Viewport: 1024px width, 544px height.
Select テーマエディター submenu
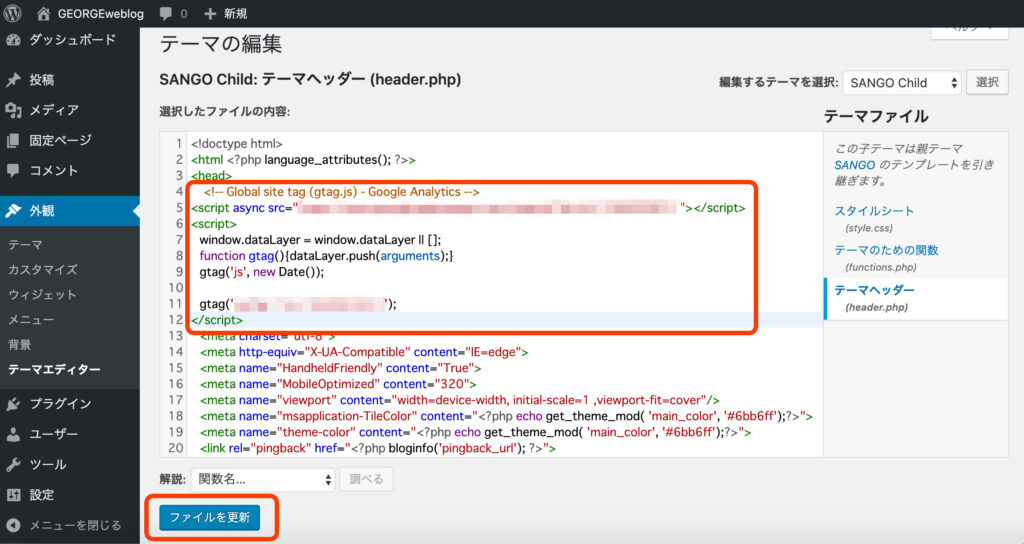coord(54,370)
